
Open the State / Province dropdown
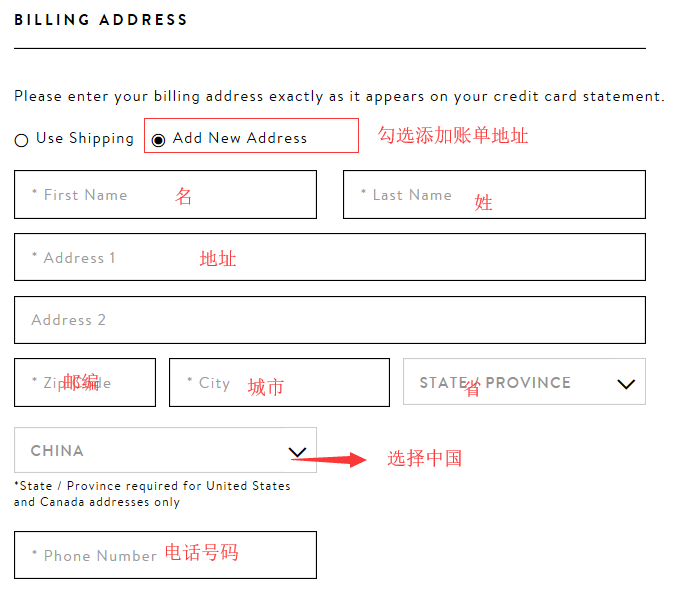pos(510,382)
